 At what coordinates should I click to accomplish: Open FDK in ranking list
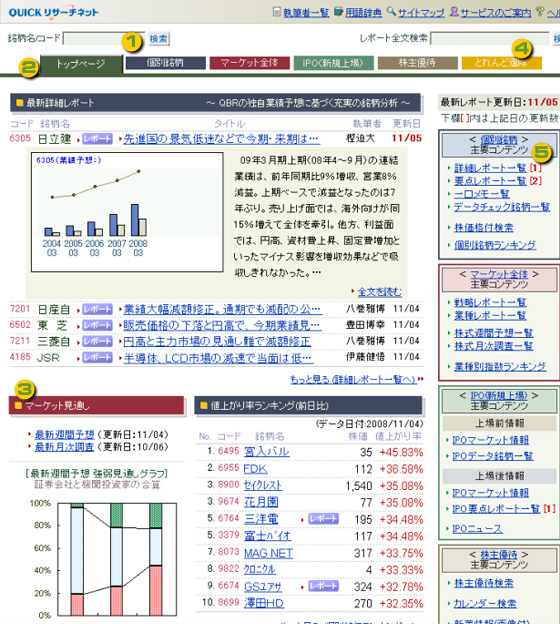(256, 469)
